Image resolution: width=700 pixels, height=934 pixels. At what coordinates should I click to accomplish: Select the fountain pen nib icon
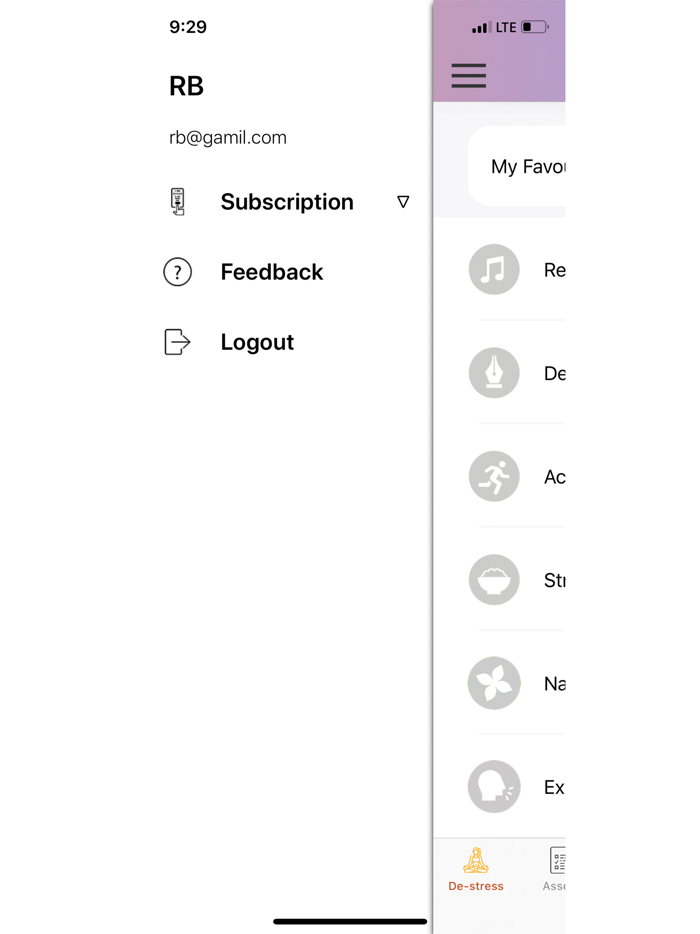[x=494, y=373]
